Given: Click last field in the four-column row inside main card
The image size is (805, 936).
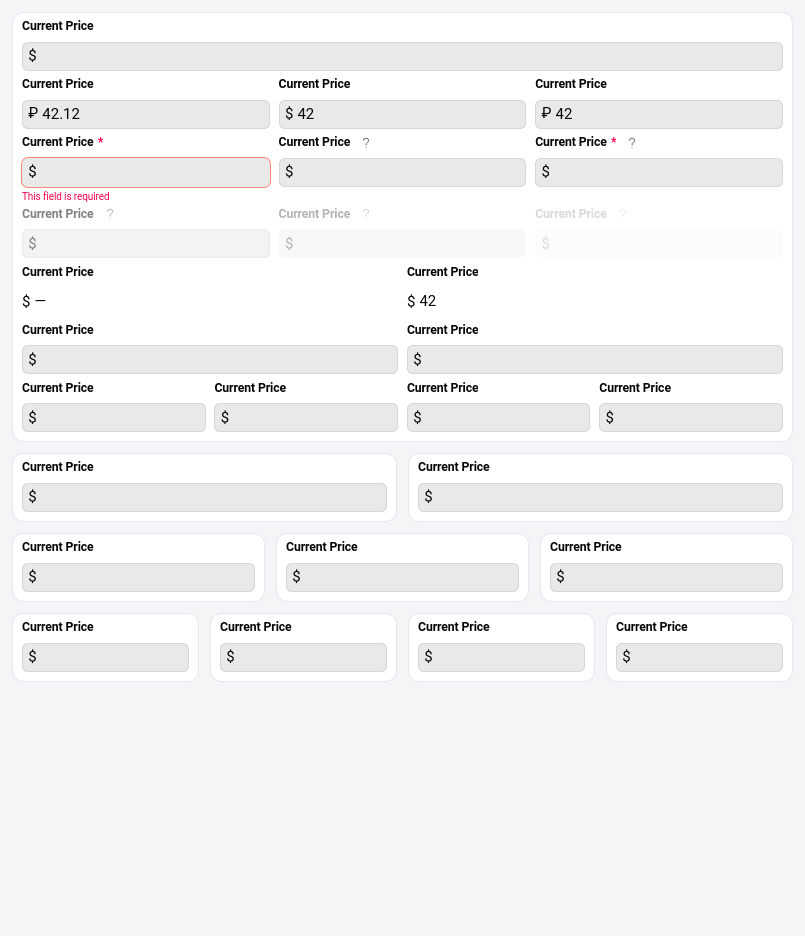Looking at the screenshot, I should click(x=690, y=417).
